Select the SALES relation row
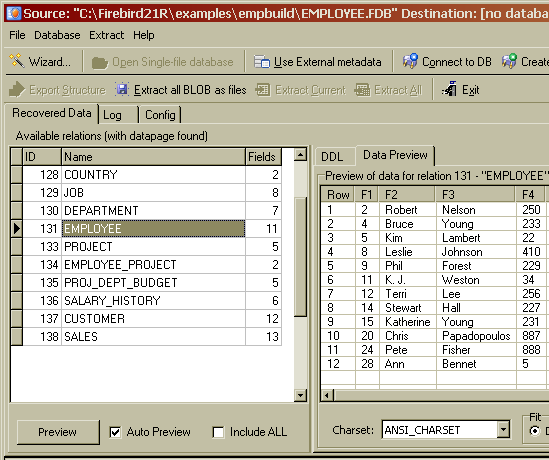The height and width of the screenshot is (460, 549). coord(146,337)
